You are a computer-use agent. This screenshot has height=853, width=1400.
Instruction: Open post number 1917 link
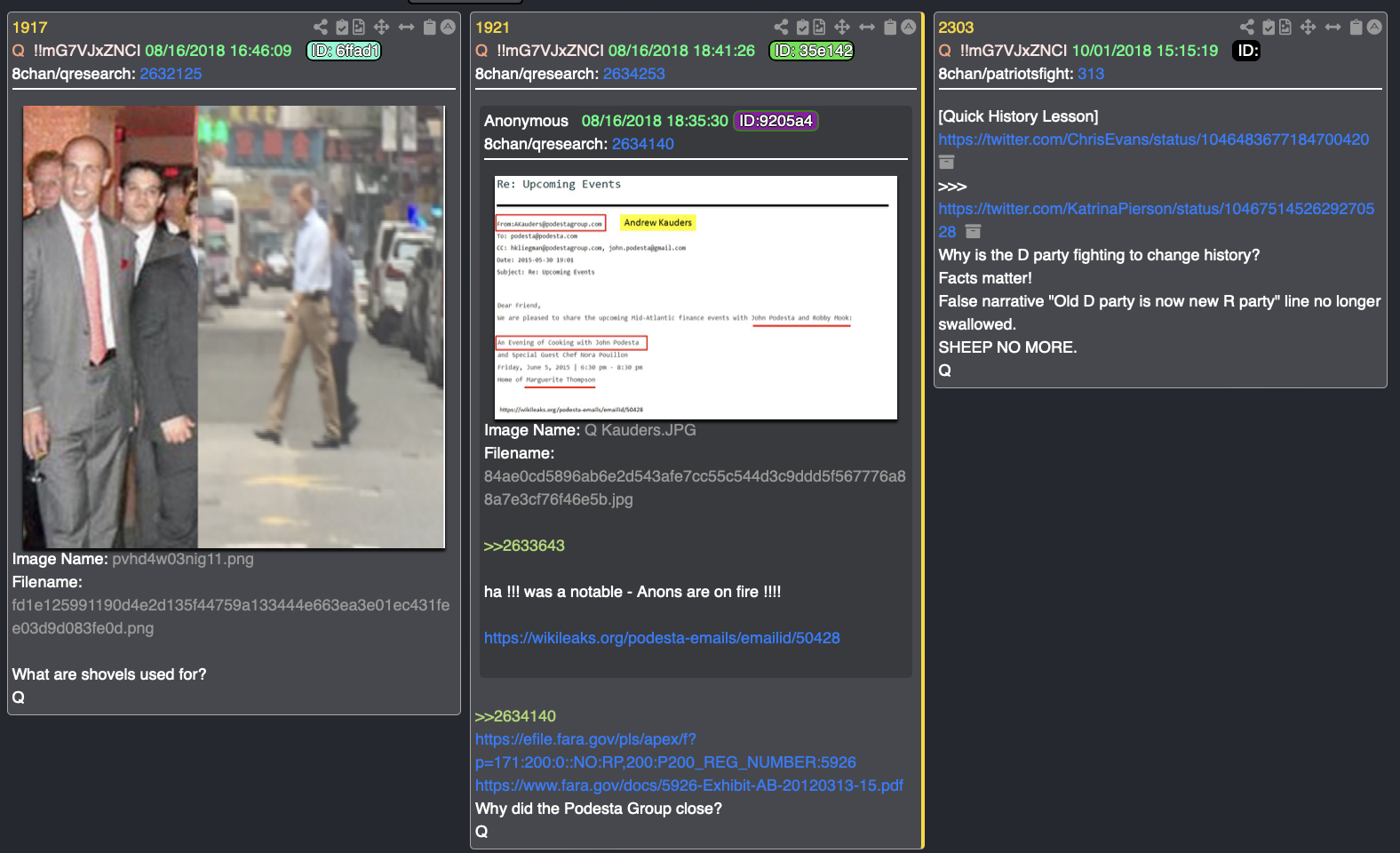[x=30, y=28]
